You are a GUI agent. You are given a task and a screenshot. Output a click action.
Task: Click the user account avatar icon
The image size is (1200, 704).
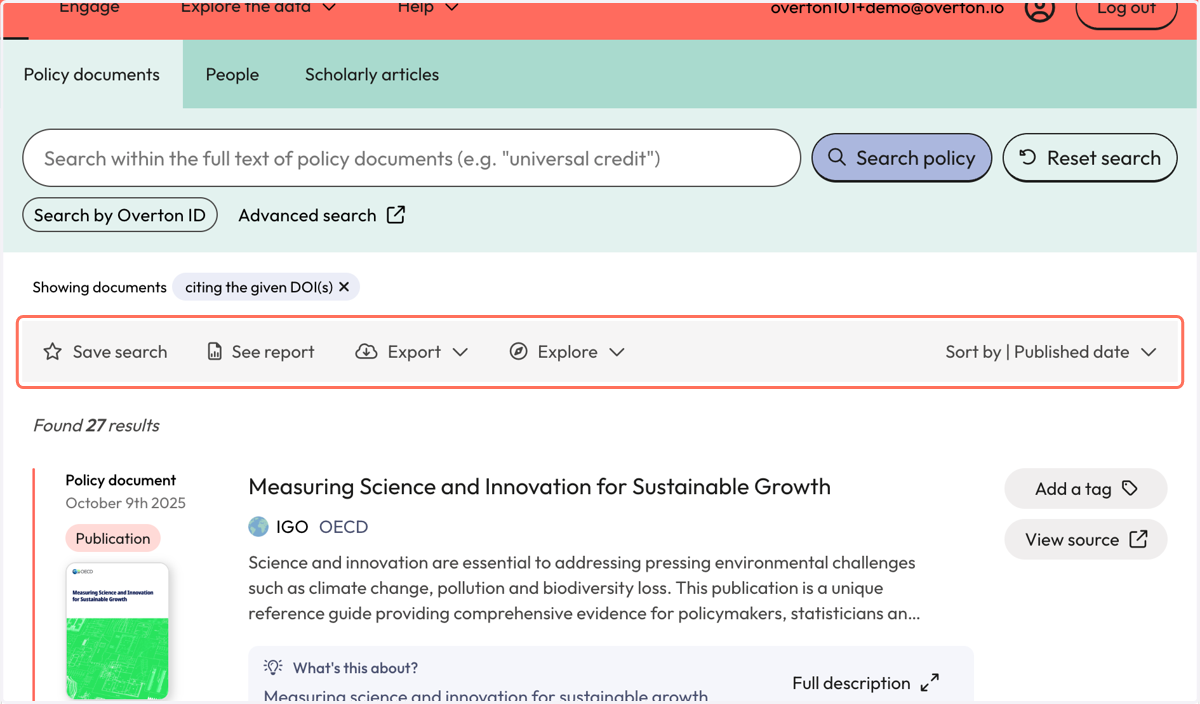click(1040, 9)
